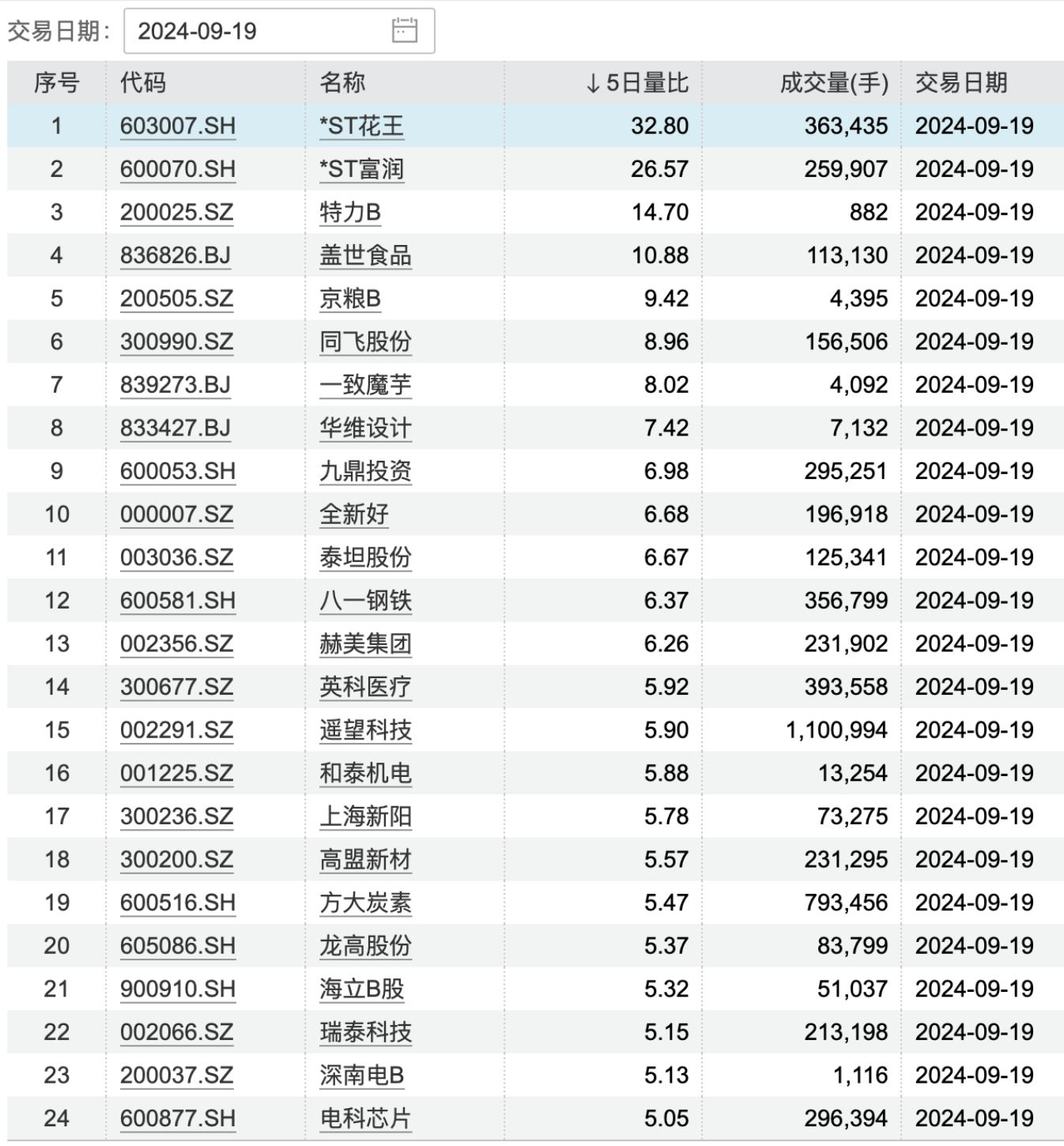1064x1146 pixels.
Task: Open the 龙高股份 stock name link
Action: click(365, 945)
